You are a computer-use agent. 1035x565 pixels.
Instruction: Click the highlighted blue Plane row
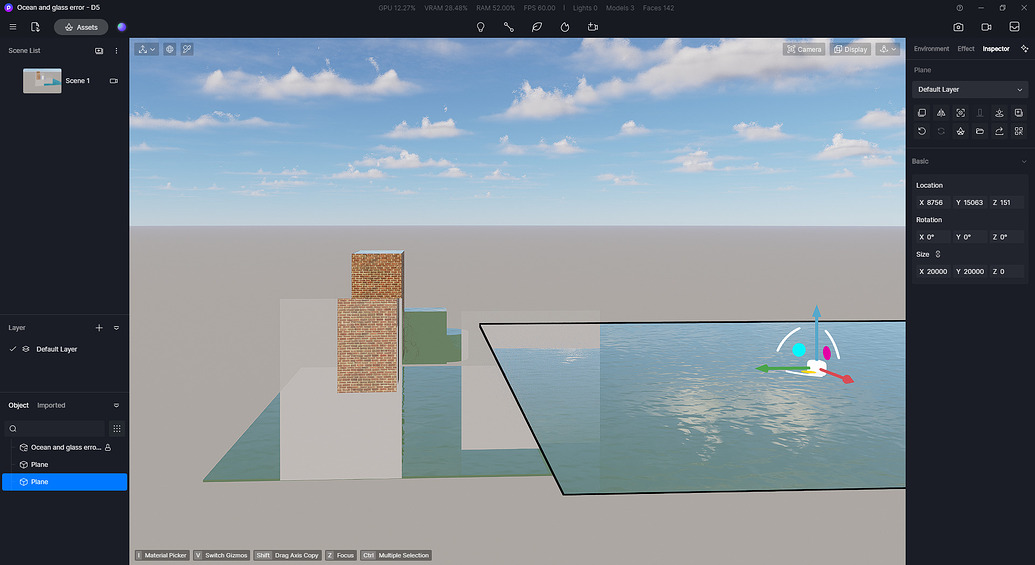[x=65, y=482]
